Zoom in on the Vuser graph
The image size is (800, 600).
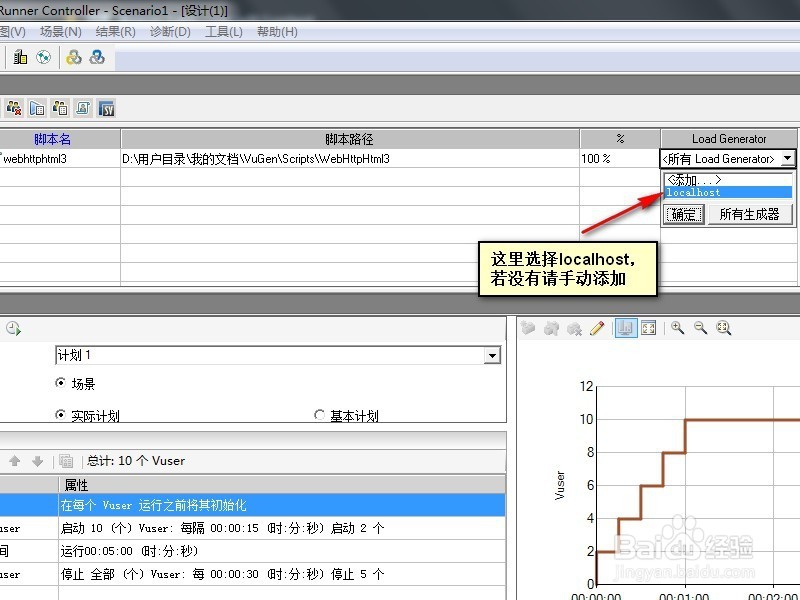click(x=677, y=327)
